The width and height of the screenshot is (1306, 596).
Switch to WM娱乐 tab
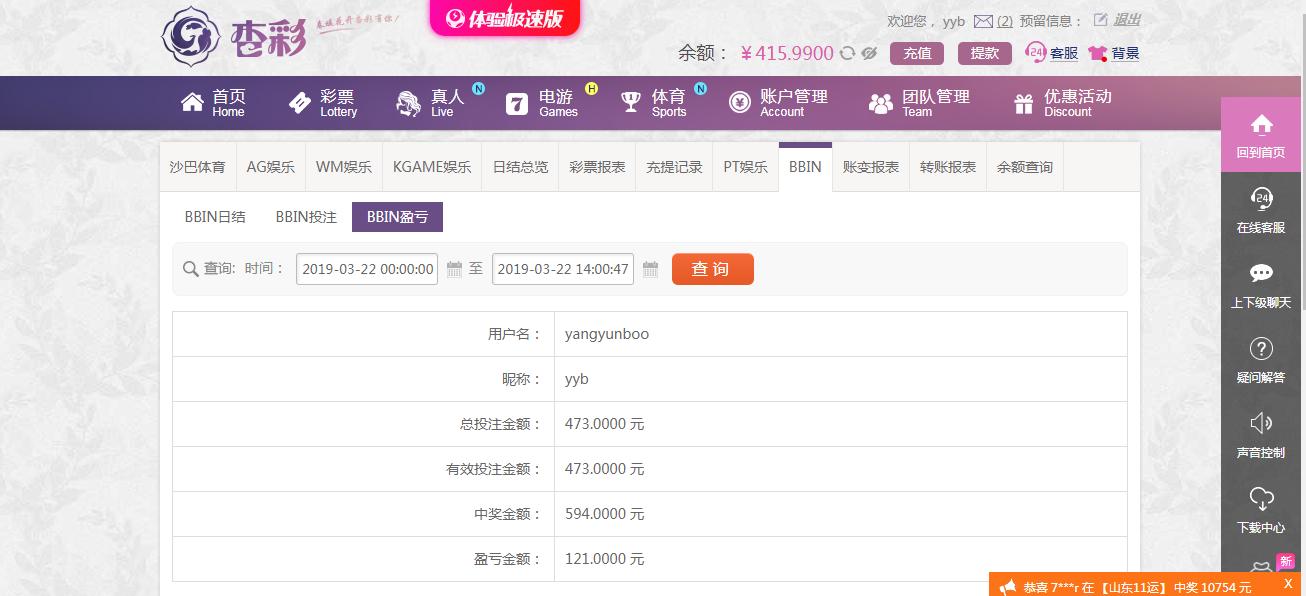click(x=344, y=167)
